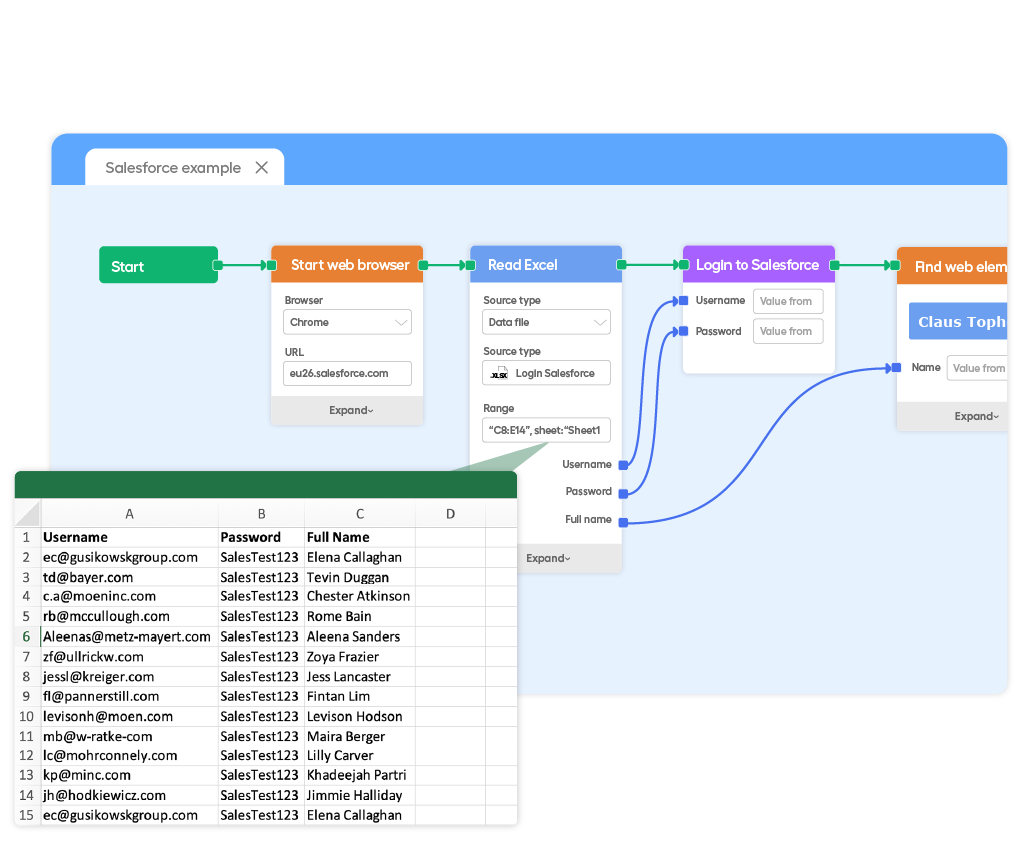Click cell Aleenas@metz-mayert.com
The image size is (1018, 853).
click(x=129, y=636)
